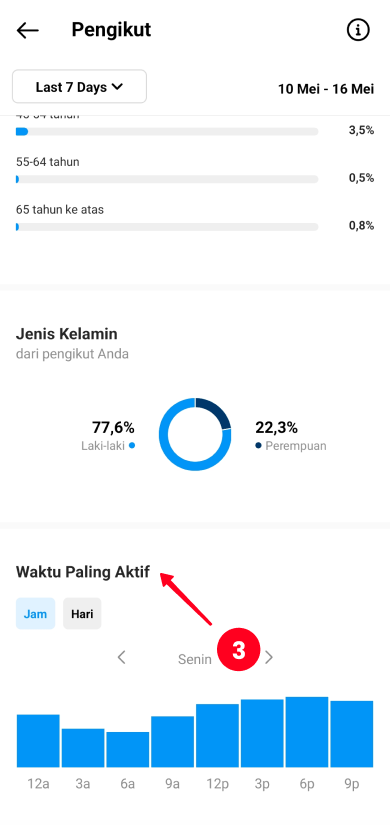This screenshot has width=390, height=825.
Task: Tap the Laki-laki light blue legend dot
Action: [x=132, y=445]
